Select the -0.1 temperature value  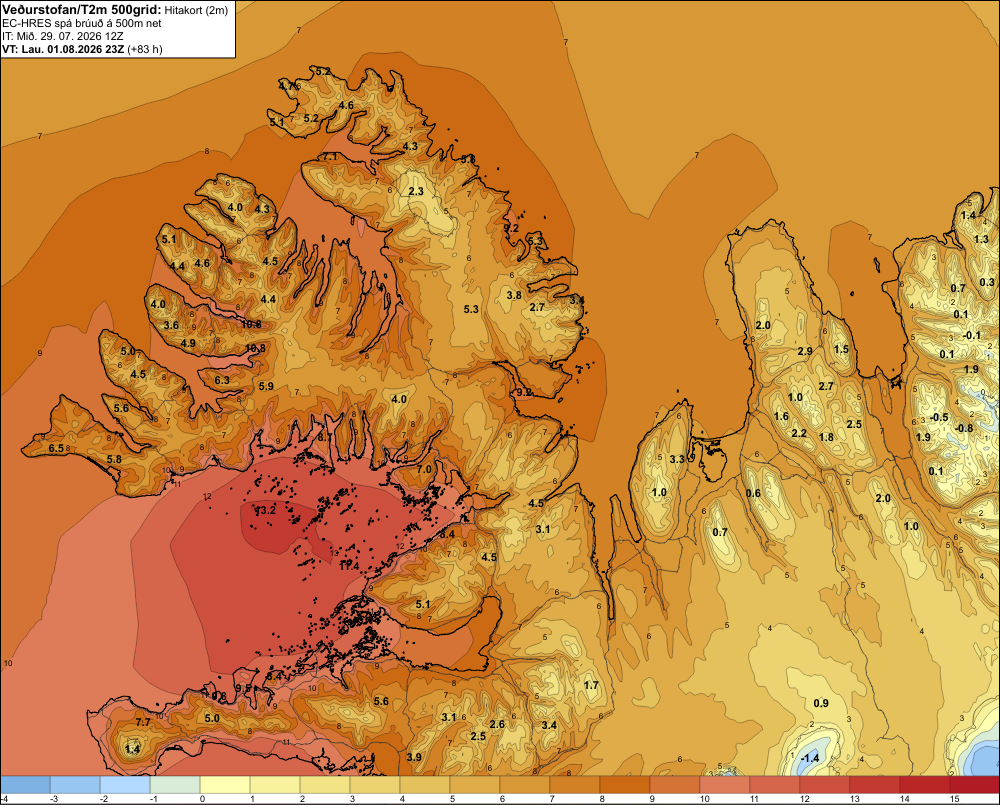coord(971,336)
